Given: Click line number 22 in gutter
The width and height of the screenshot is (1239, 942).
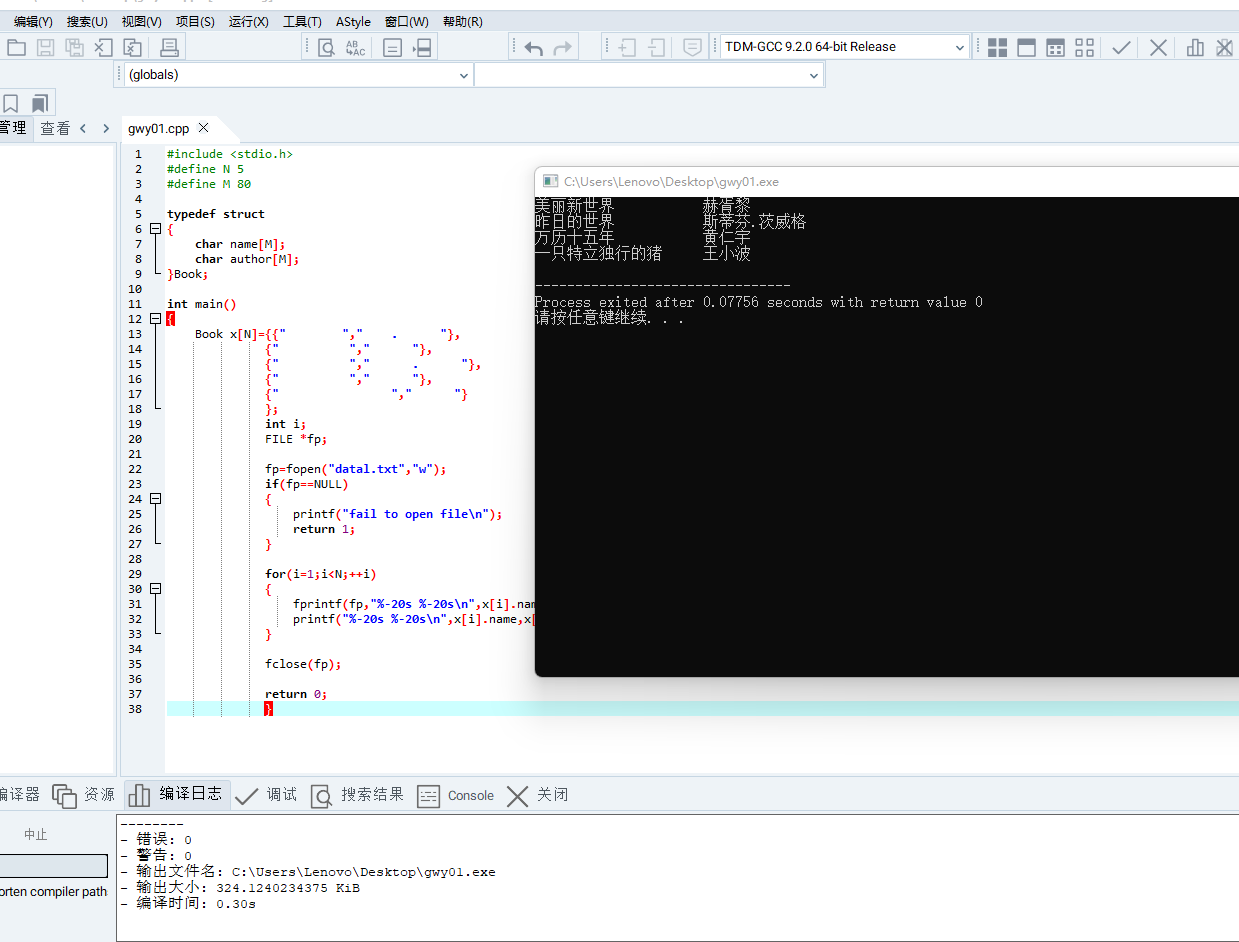Looking at the screenshot, I should click(135, 469).
